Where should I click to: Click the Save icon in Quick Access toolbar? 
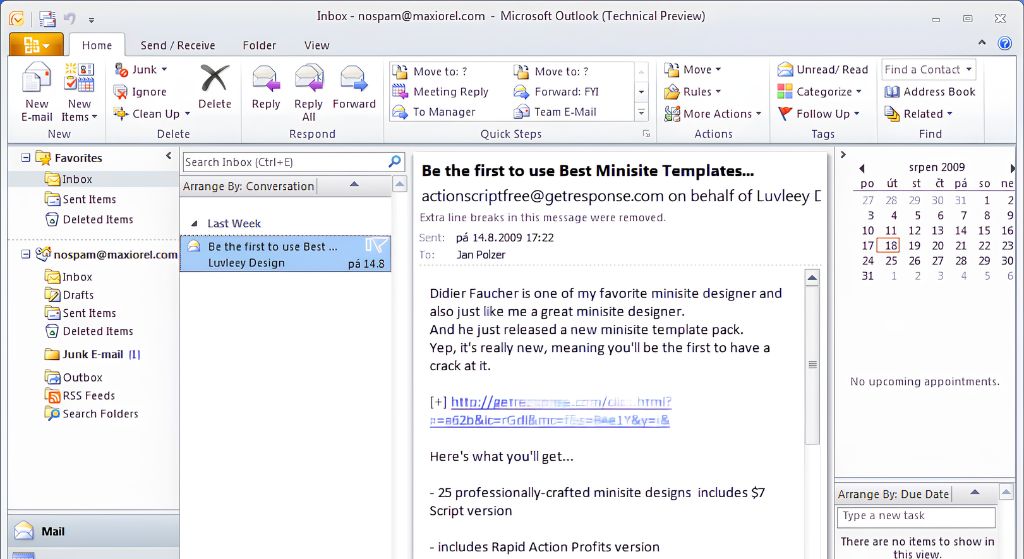46,19
